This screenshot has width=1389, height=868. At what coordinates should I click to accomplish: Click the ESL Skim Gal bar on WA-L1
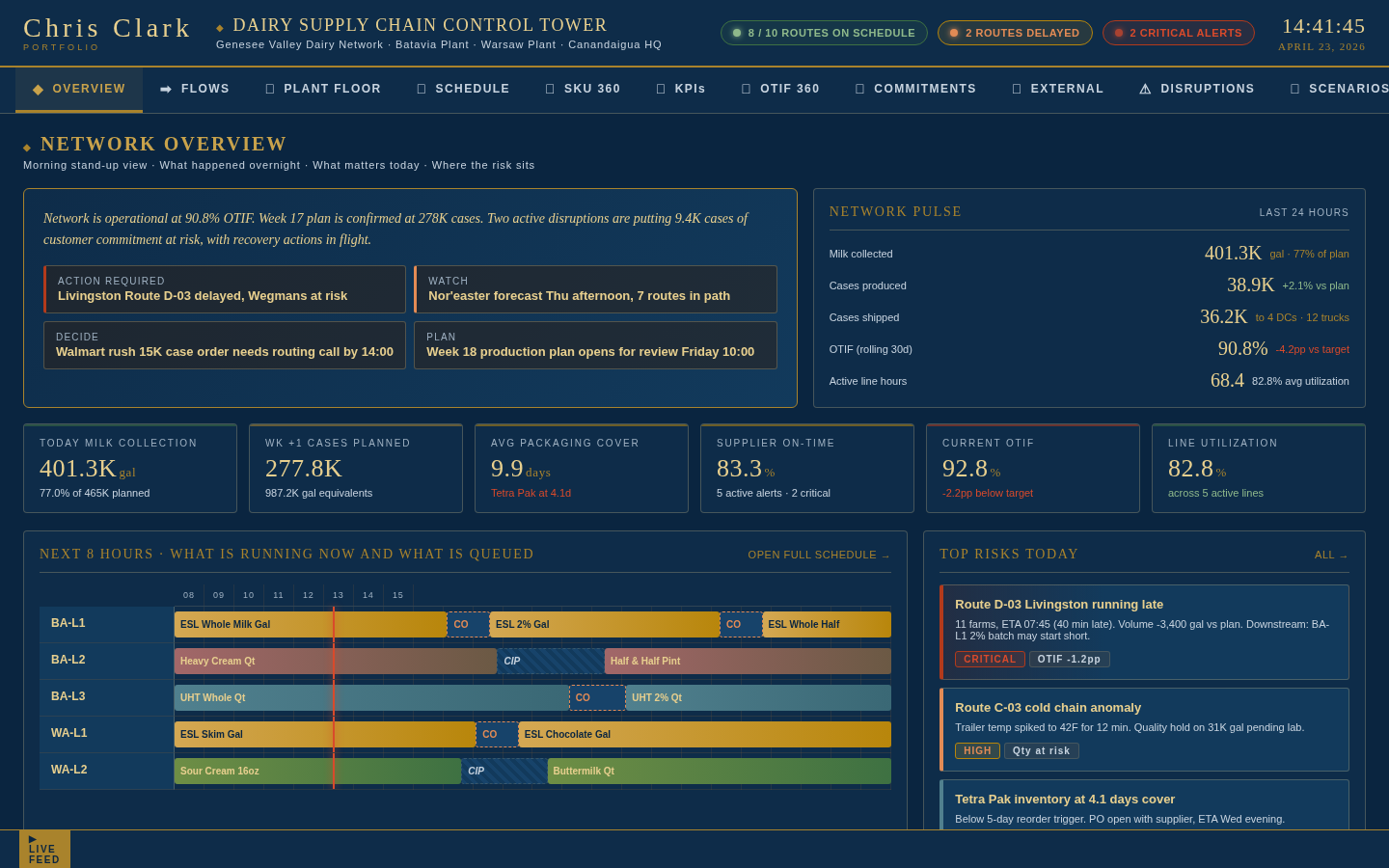(x=325, y=734)
